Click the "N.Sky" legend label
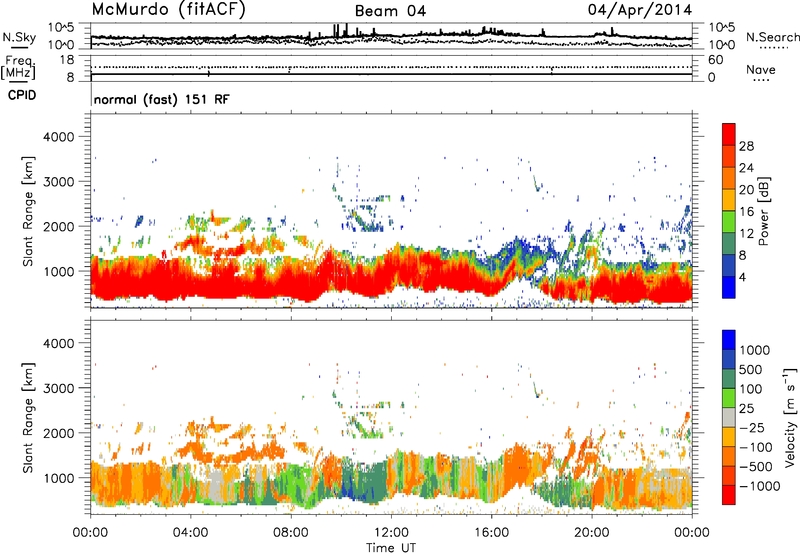This screenshot has height=554, width=800. [19, 37]
